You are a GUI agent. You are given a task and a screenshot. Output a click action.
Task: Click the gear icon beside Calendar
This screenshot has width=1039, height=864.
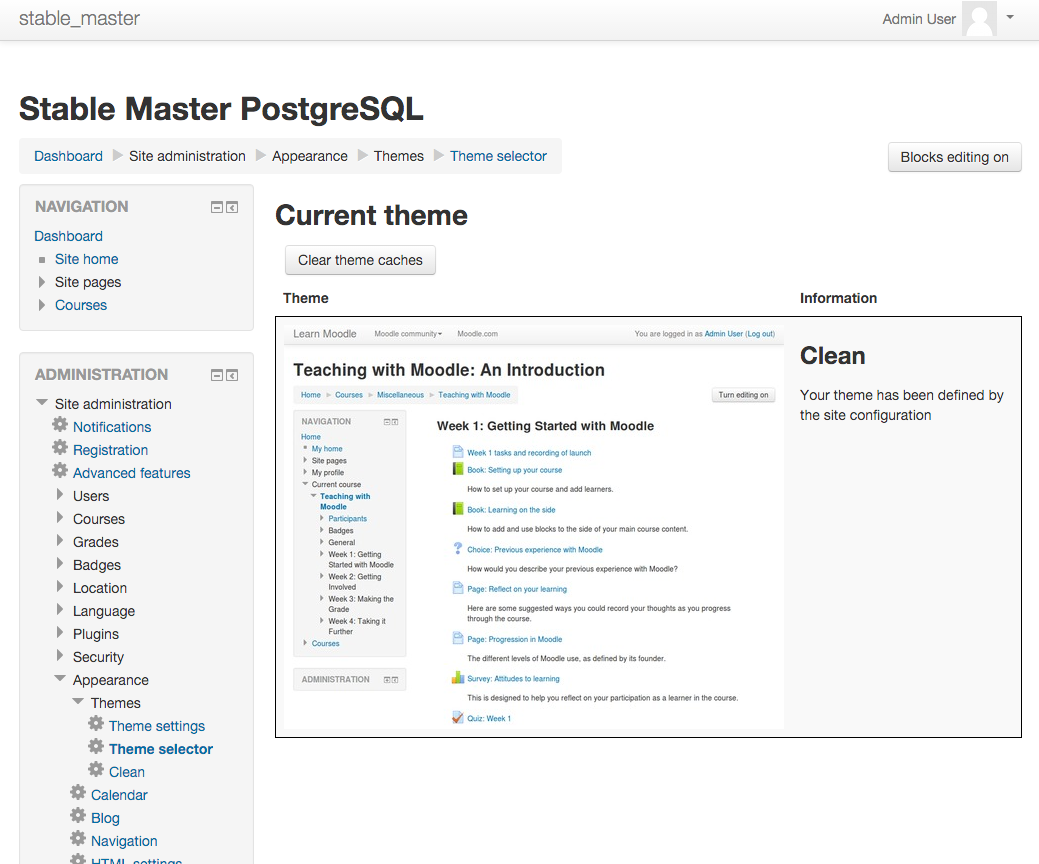pyautogui.click(x=78, y=792)
